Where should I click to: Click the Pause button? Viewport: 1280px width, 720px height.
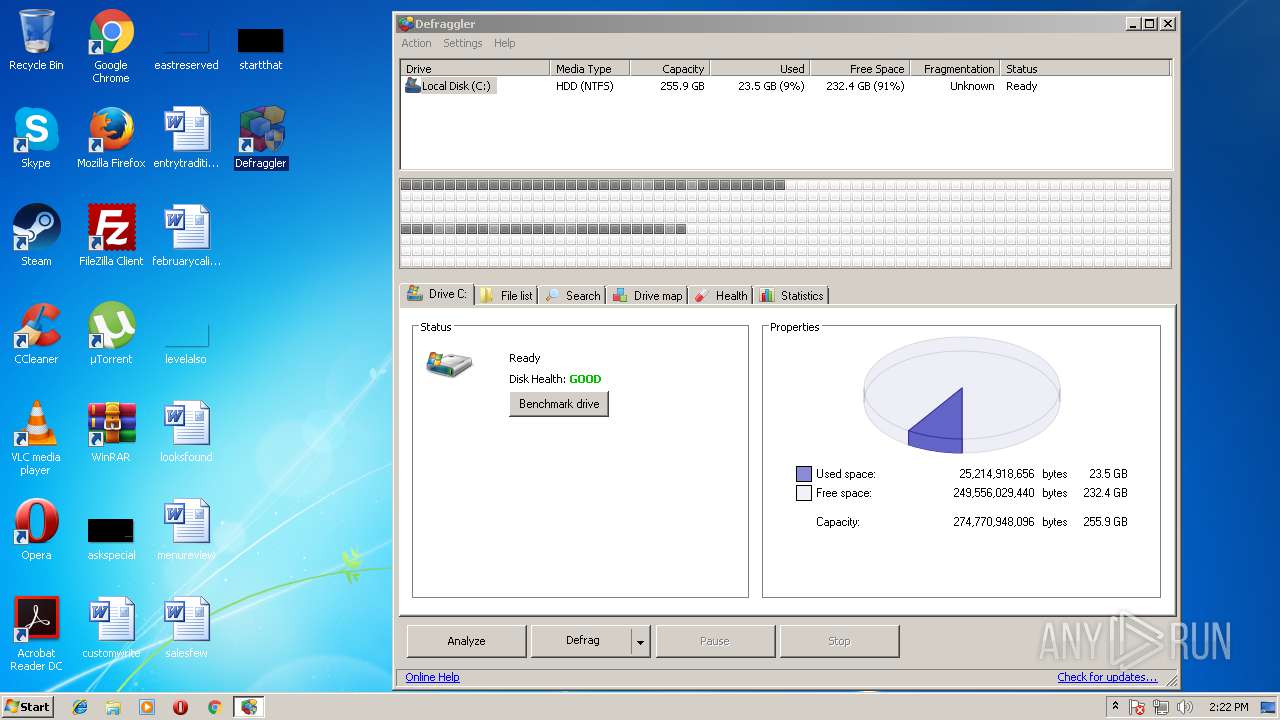tap(715, 641)
